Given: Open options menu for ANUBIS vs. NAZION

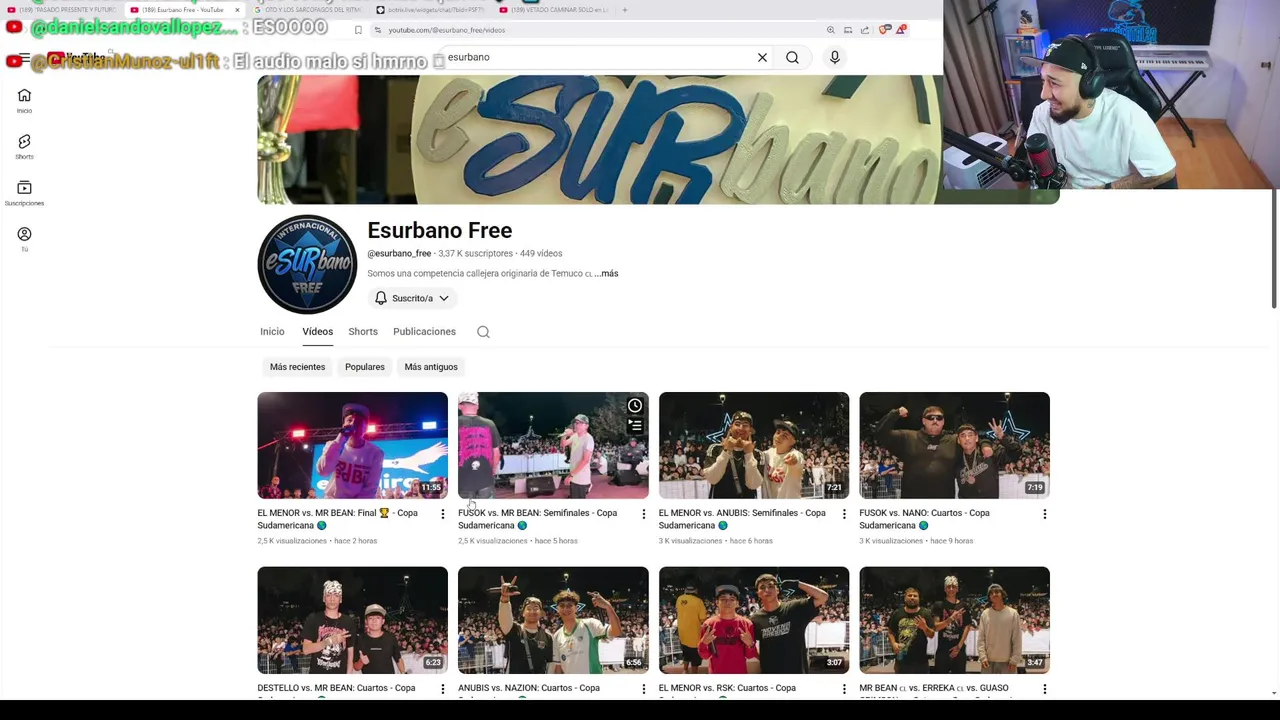Looking at the screenshot, I should pos(643,689).
